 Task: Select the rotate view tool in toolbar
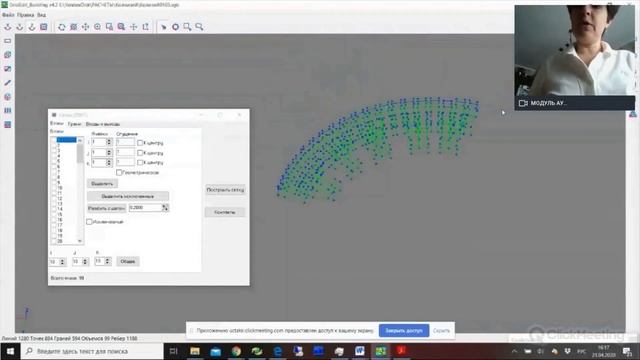point(62,27)
